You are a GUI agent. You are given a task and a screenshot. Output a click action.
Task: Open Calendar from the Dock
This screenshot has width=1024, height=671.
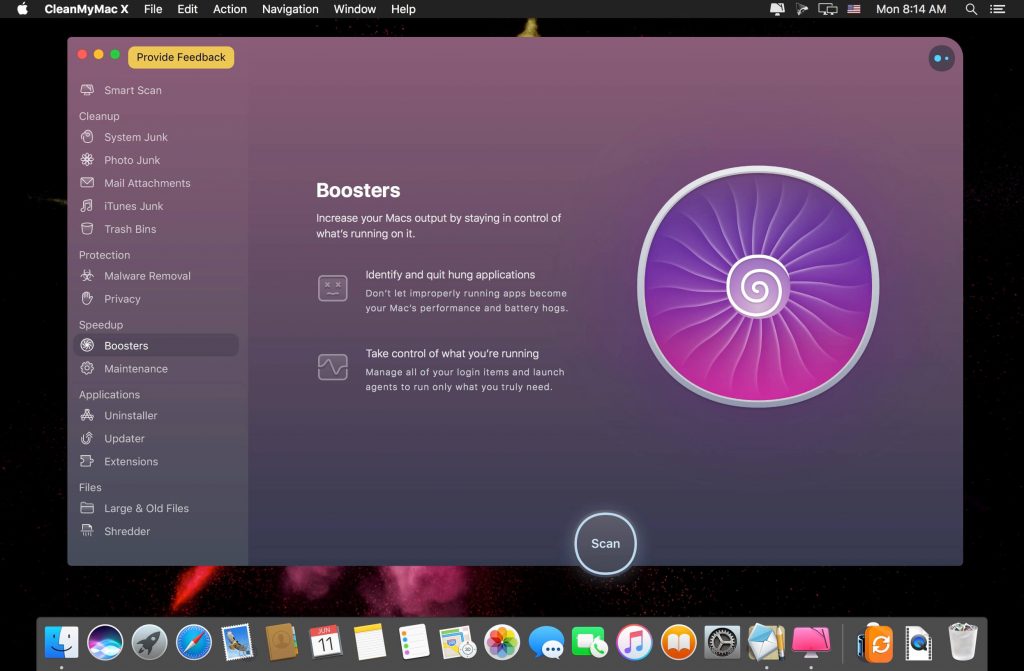325,642
